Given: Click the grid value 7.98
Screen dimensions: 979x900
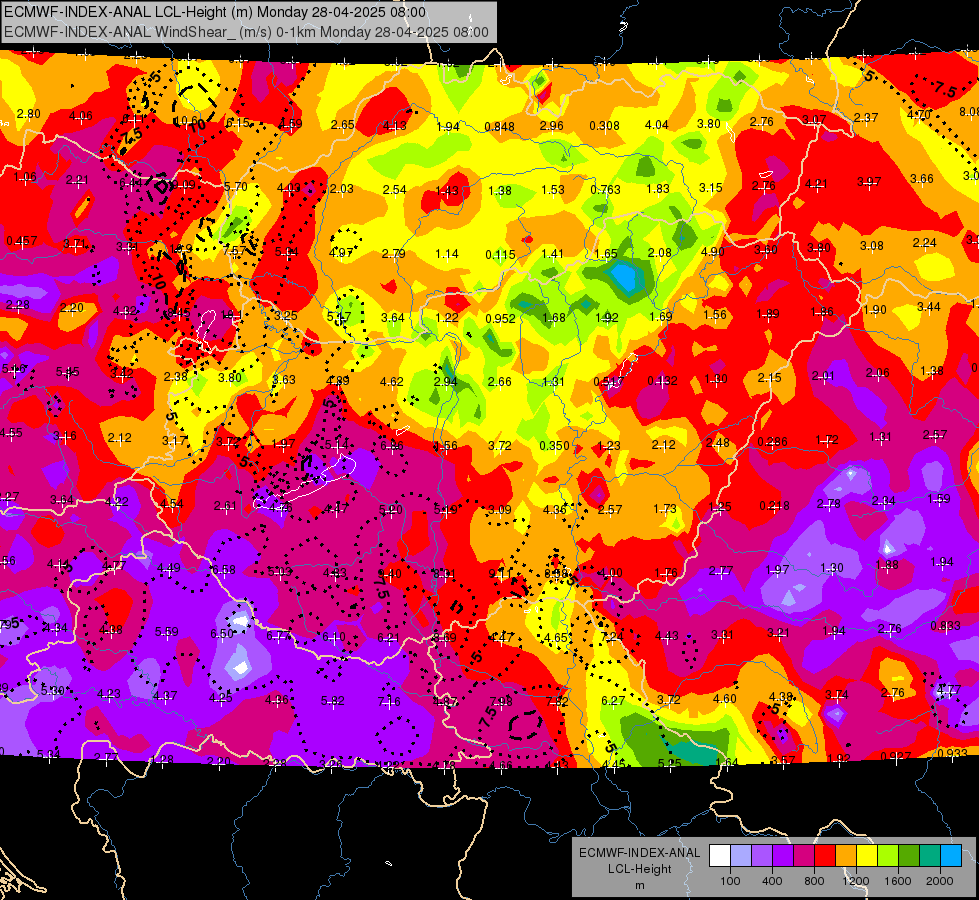Looking at the screenshot, I should (501, 701).
